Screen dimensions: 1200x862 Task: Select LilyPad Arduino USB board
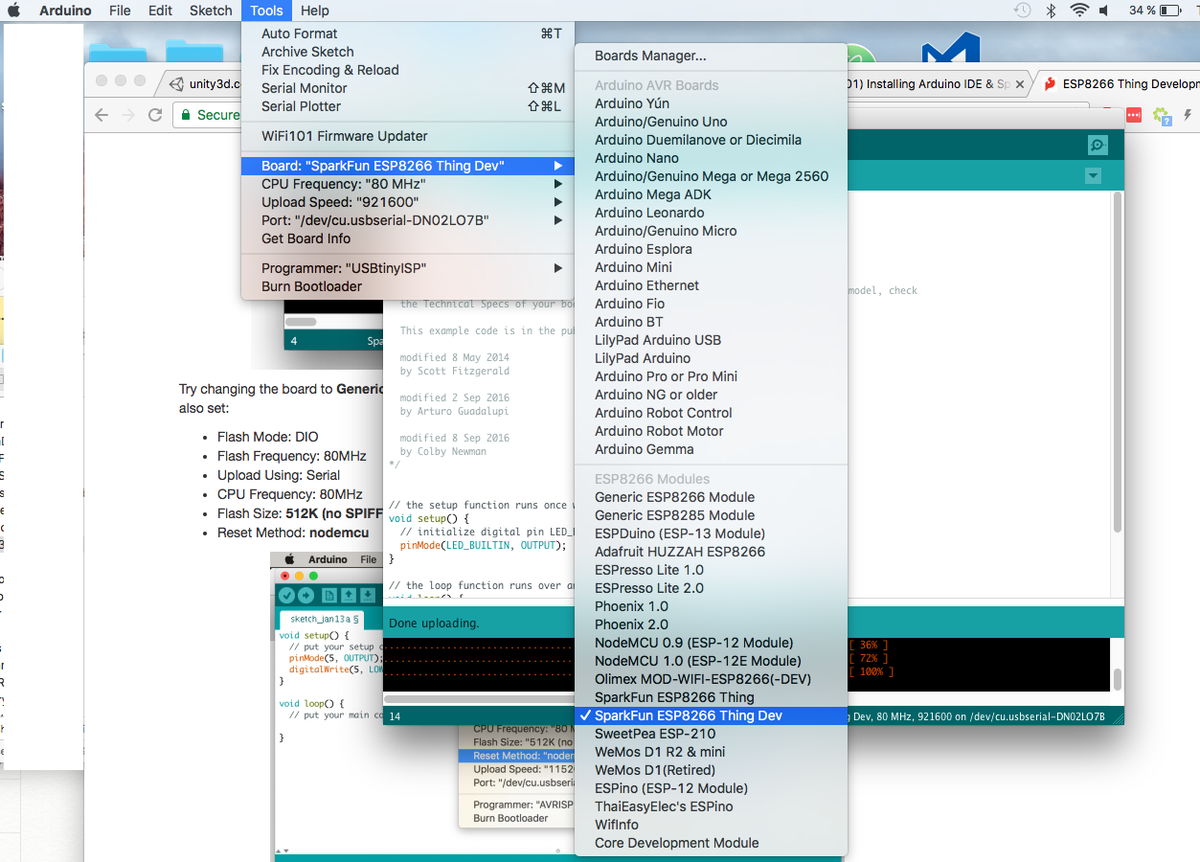711,340
